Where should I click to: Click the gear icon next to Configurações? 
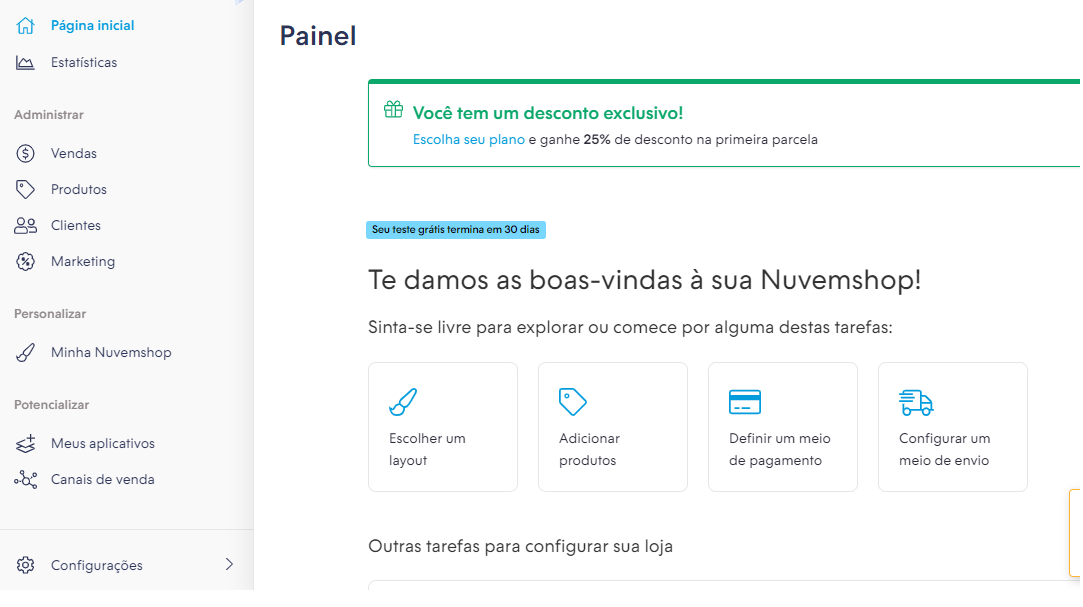[26, 565]
